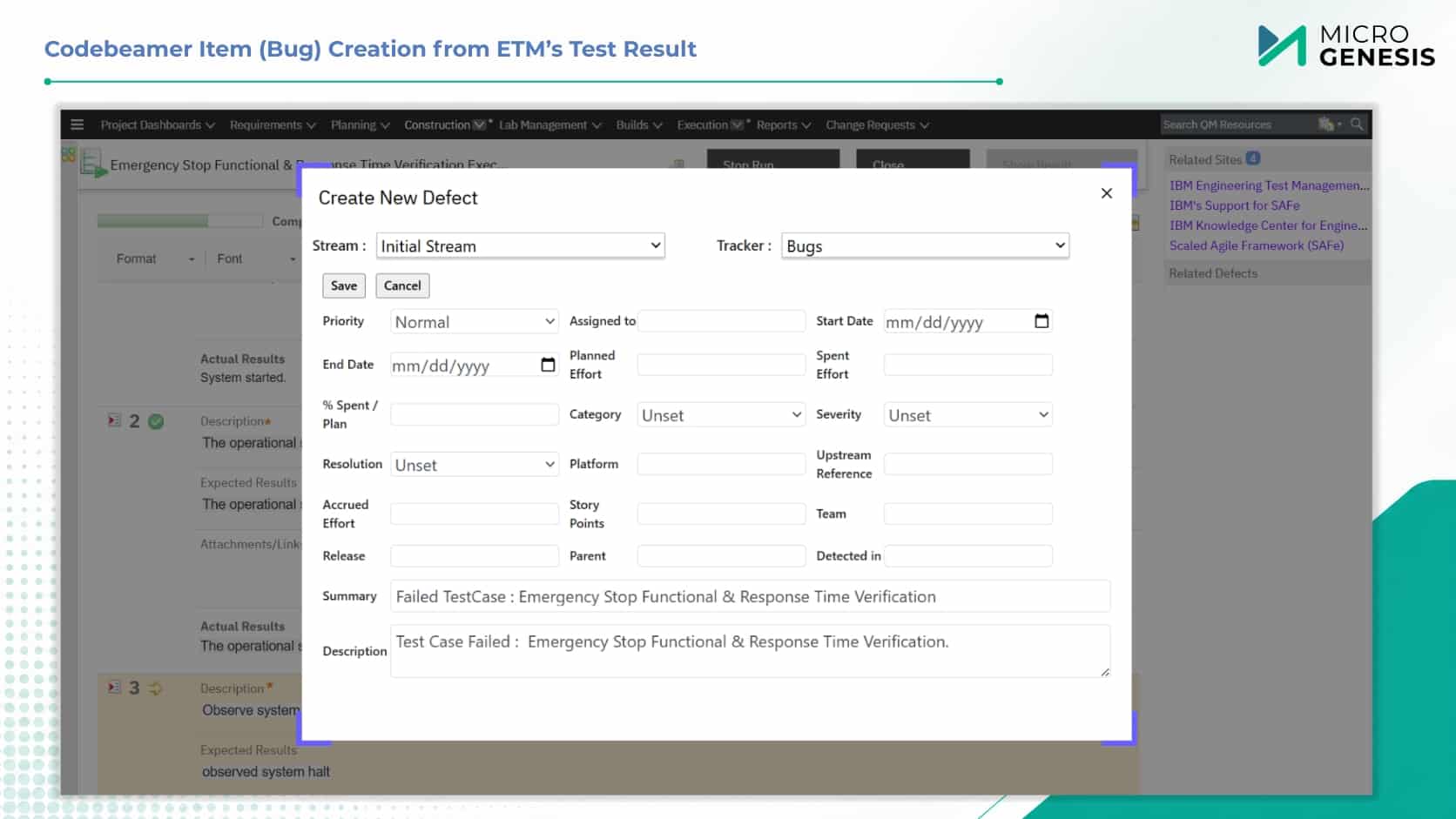This screenshot has width=1456, height=819.
Task: Open Scaled Agile Framework (SAFe) link
Action: 1256,245
